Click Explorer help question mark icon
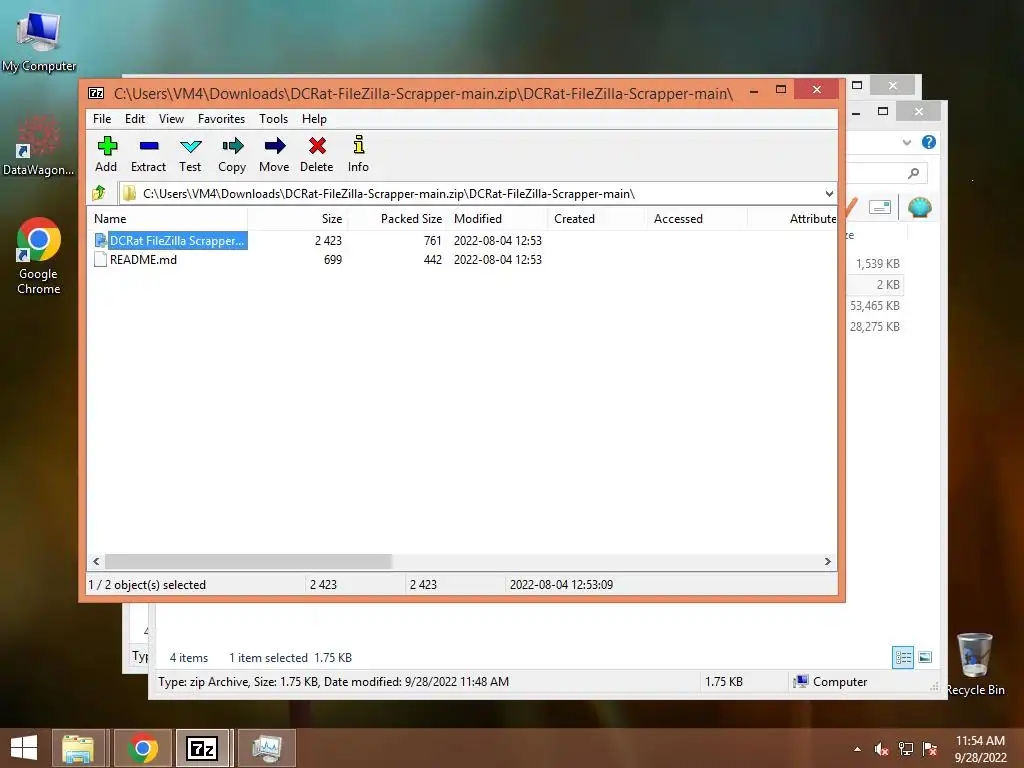This screenshot has height=768, width=1024. pos(929,142)
